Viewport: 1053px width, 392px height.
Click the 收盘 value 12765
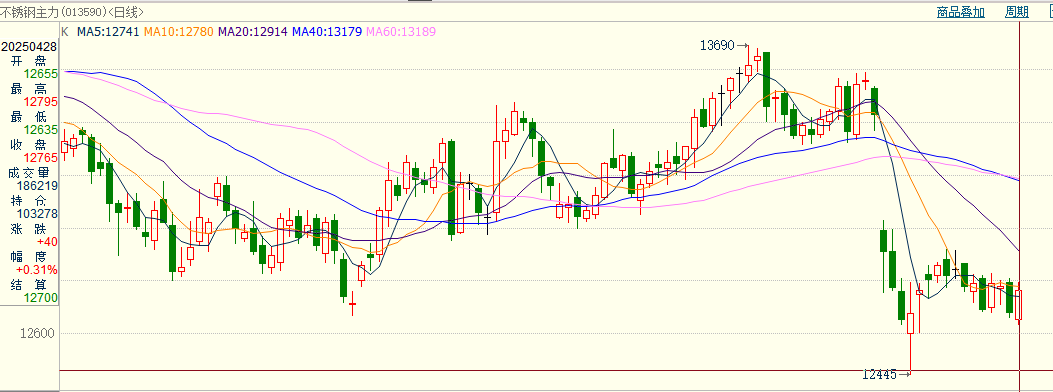pyautogui.click(x=41, y=158)
